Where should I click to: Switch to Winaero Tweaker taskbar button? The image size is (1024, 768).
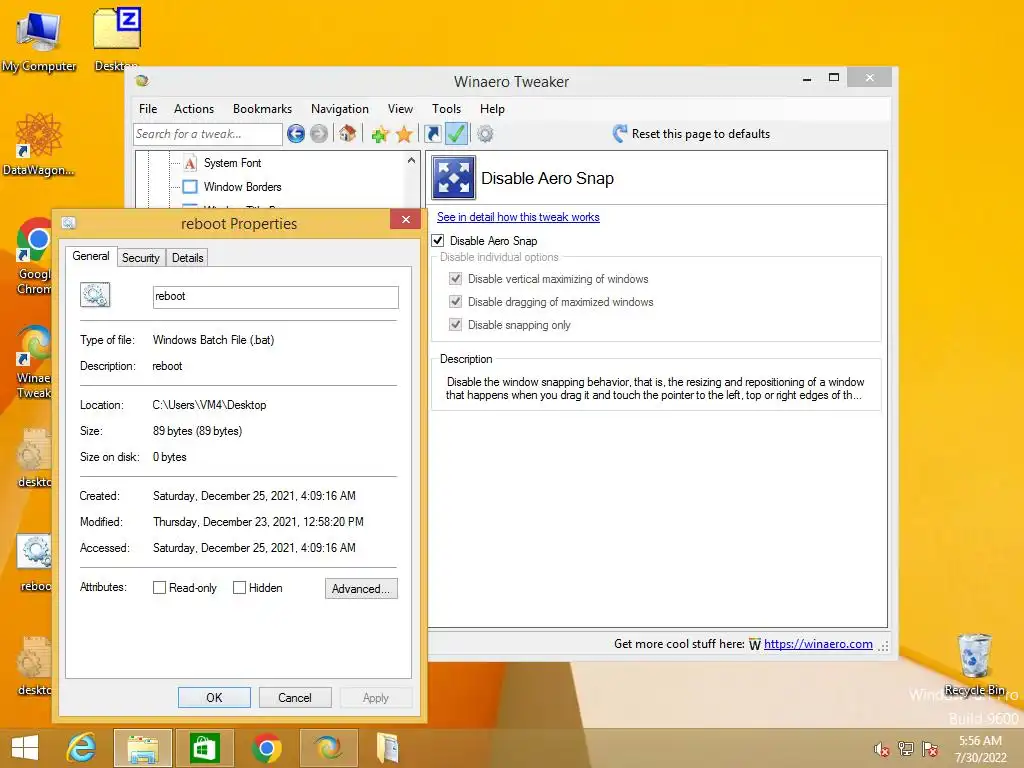pos(328,748)
